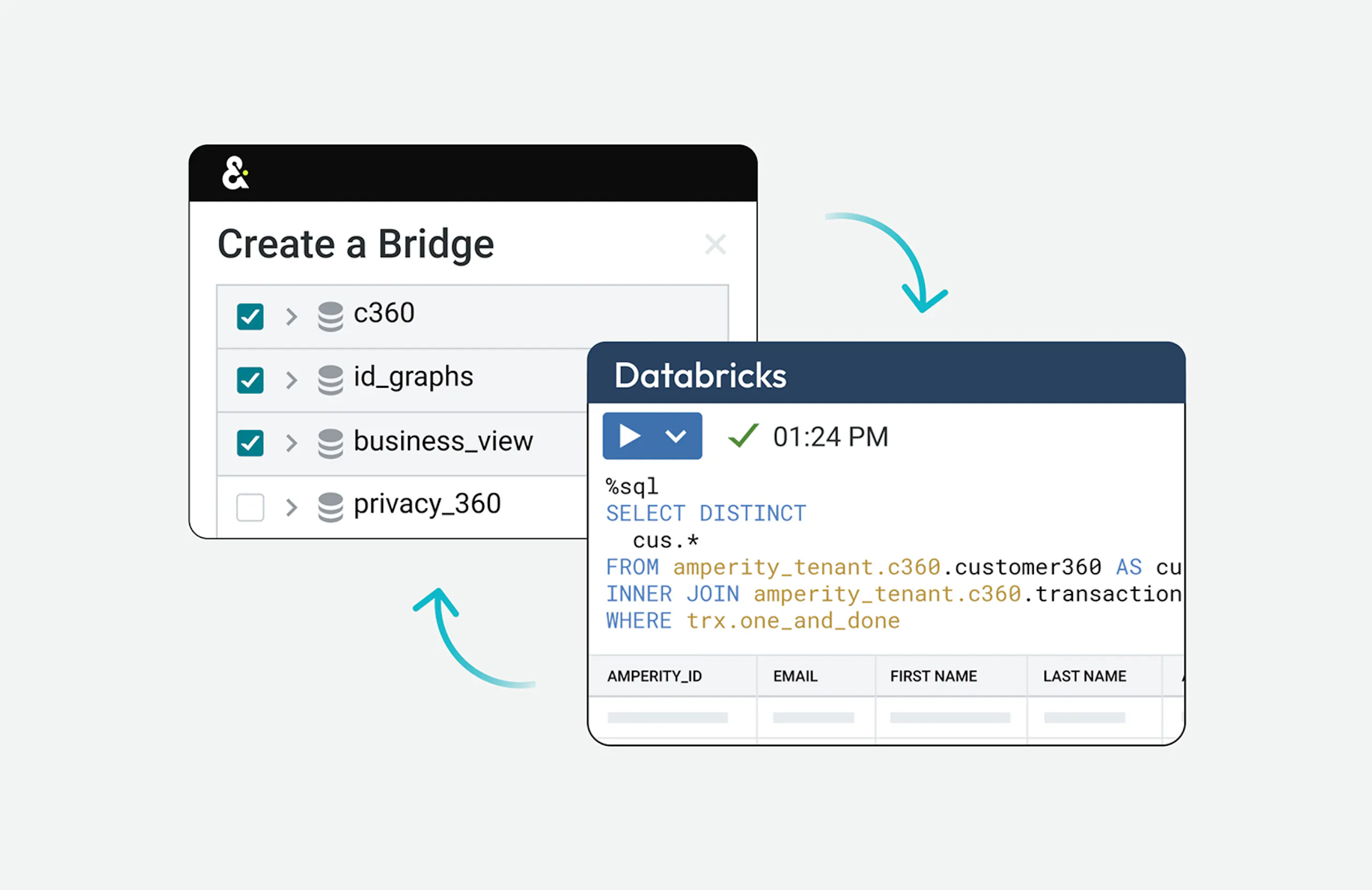Check the privacy_360 checkbox

point(250,507)
